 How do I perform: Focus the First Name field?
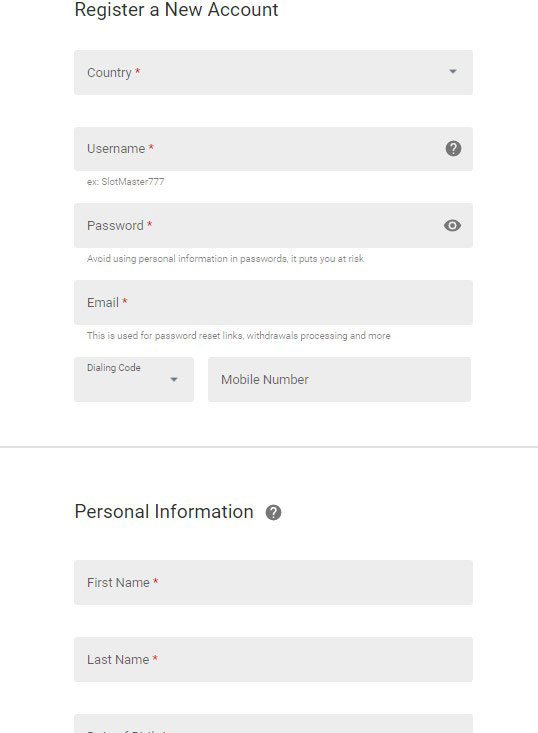pyautogui.click(x=273, y=582)
